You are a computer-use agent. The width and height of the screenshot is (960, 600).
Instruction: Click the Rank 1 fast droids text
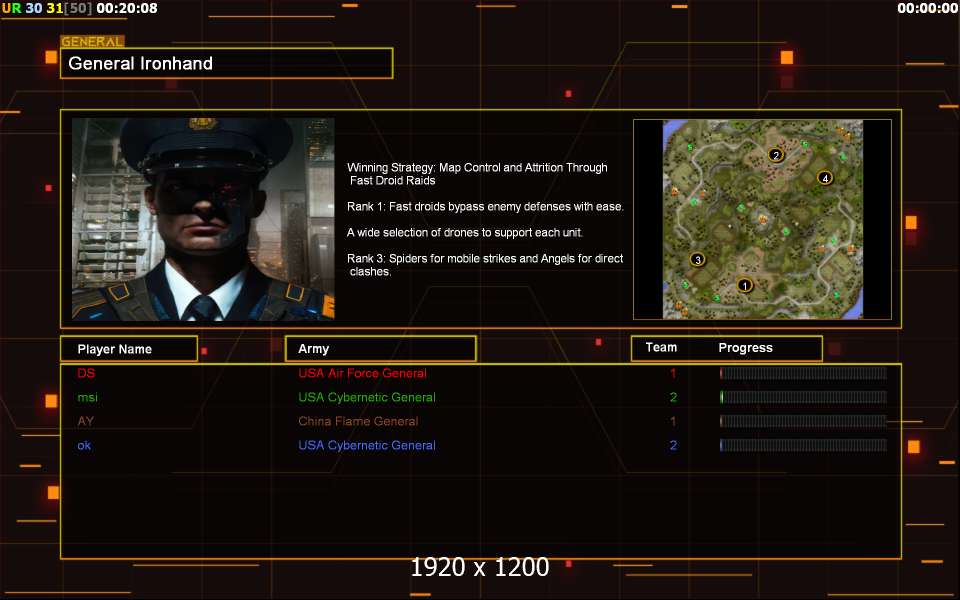click(486, 206)
